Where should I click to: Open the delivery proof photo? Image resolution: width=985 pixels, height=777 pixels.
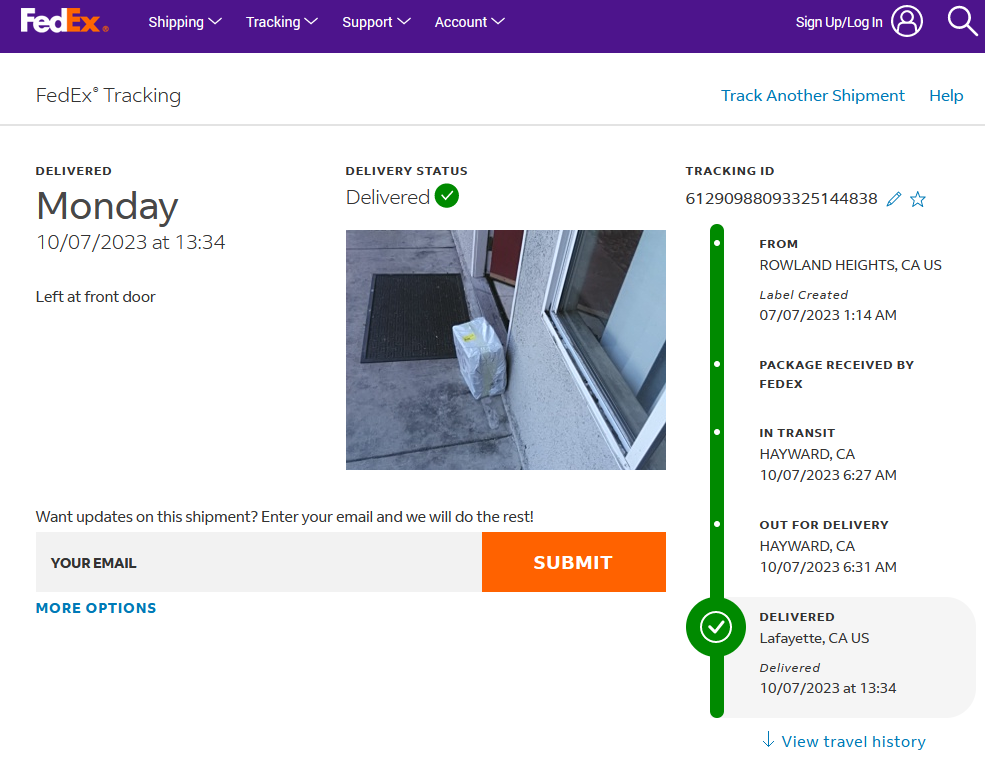(505, 349)
